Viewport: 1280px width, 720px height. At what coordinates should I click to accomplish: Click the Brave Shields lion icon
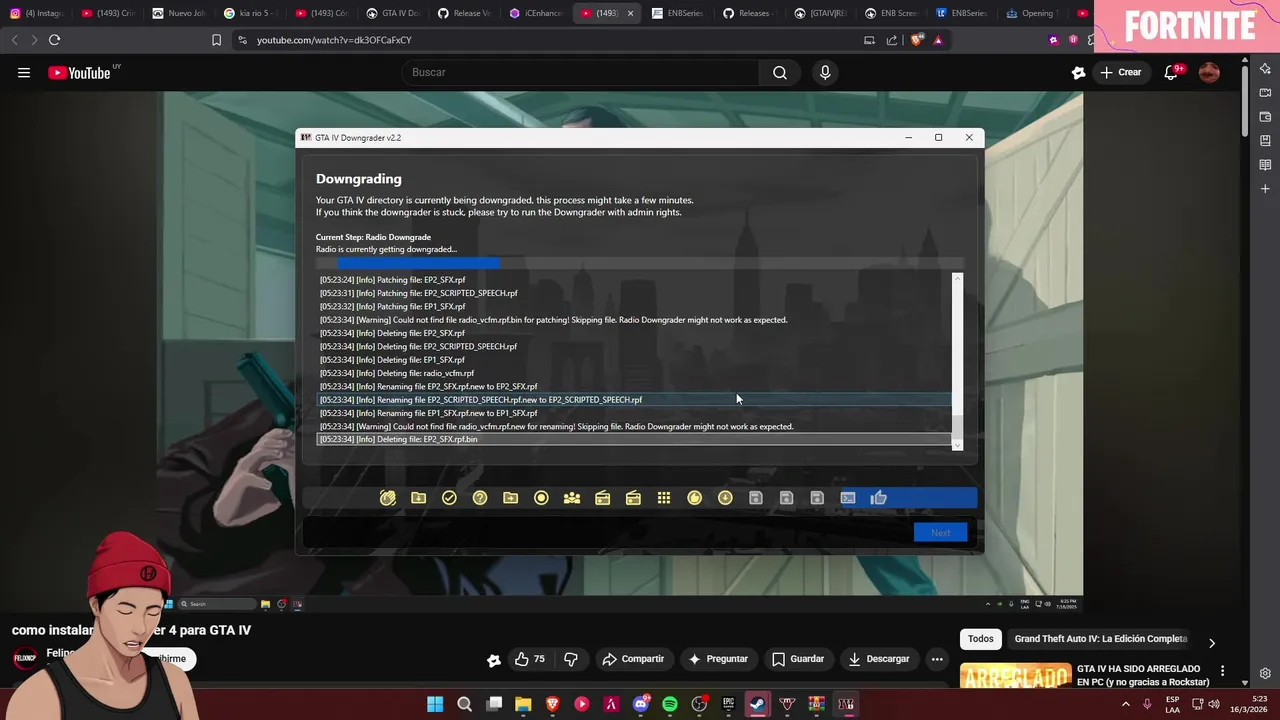pyautogui.click(x=917, y=40)
